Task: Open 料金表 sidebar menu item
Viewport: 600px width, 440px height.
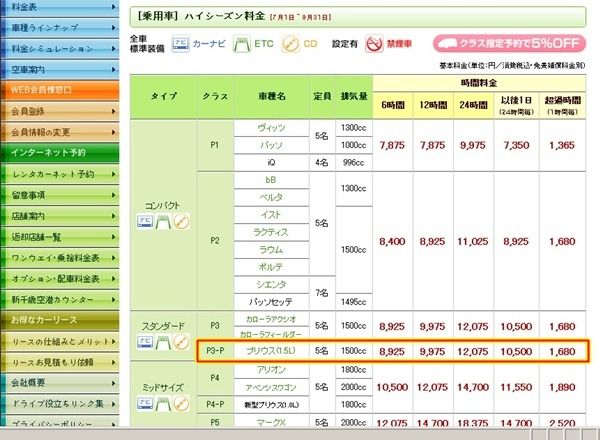Action: 60,8
